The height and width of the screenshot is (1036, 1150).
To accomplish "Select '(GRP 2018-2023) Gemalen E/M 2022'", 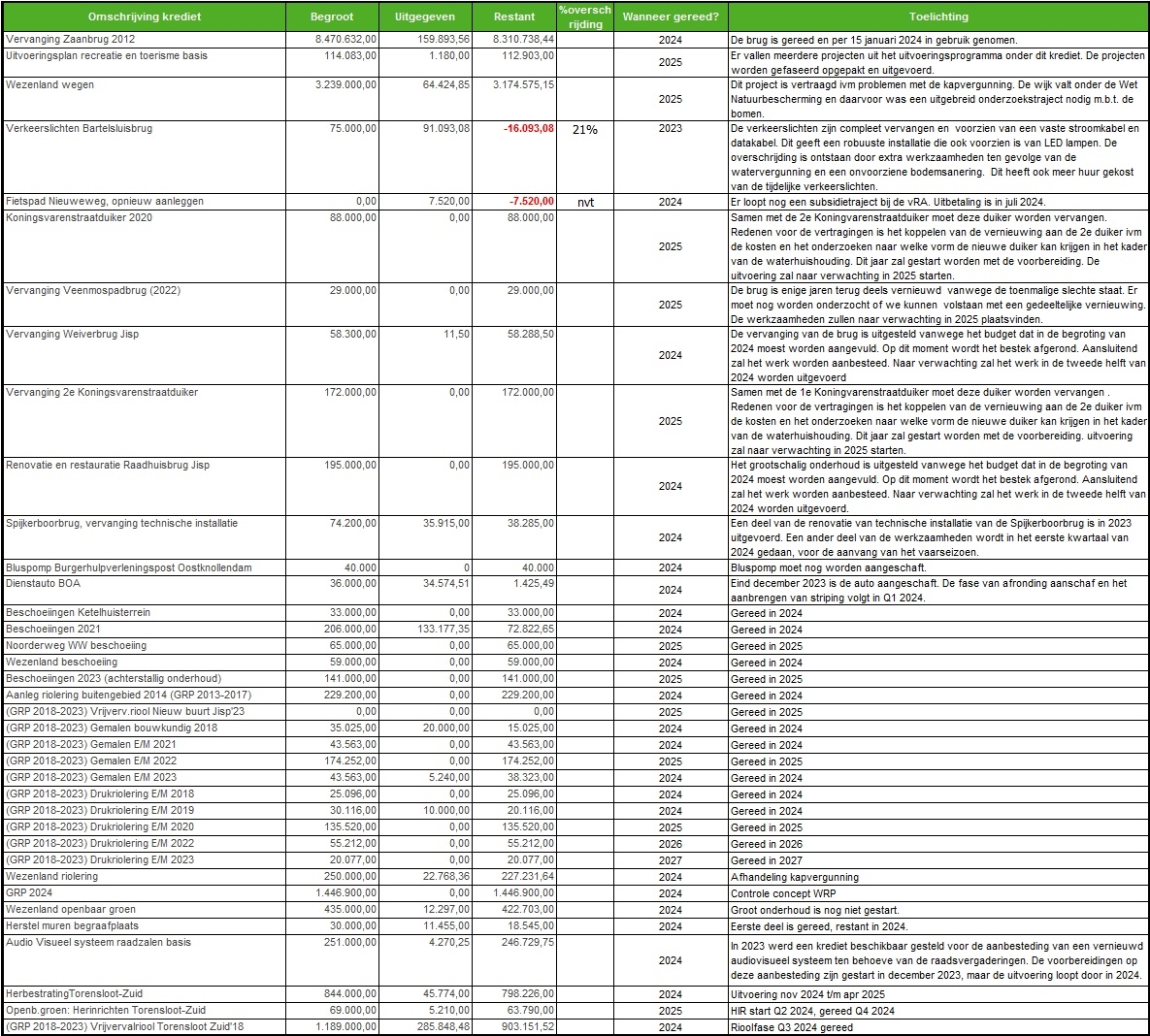I will [x=91, y=761].
